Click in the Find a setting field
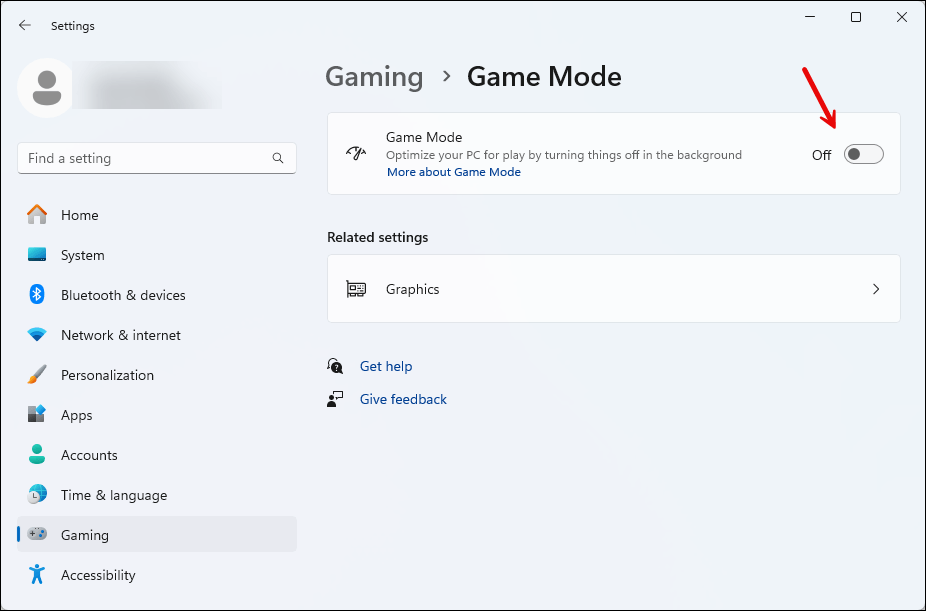 [145, 158]
